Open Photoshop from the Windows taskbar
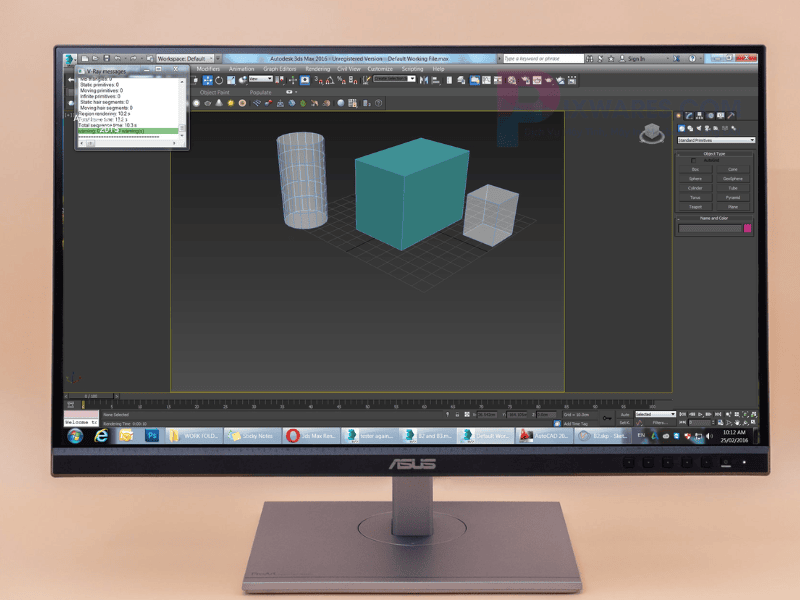Screen dimensions: 800x600 [x=152, y=436]
